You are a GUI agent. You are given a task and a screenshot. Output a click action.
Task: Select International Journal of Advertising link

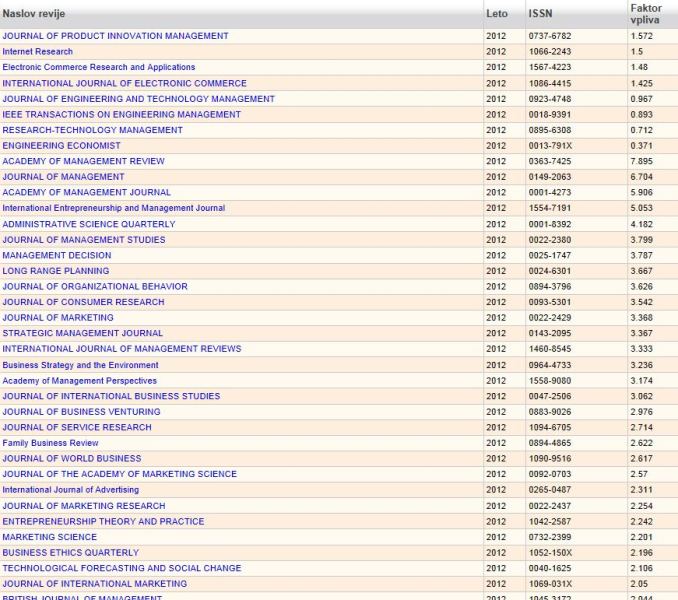tap(70, 490)
